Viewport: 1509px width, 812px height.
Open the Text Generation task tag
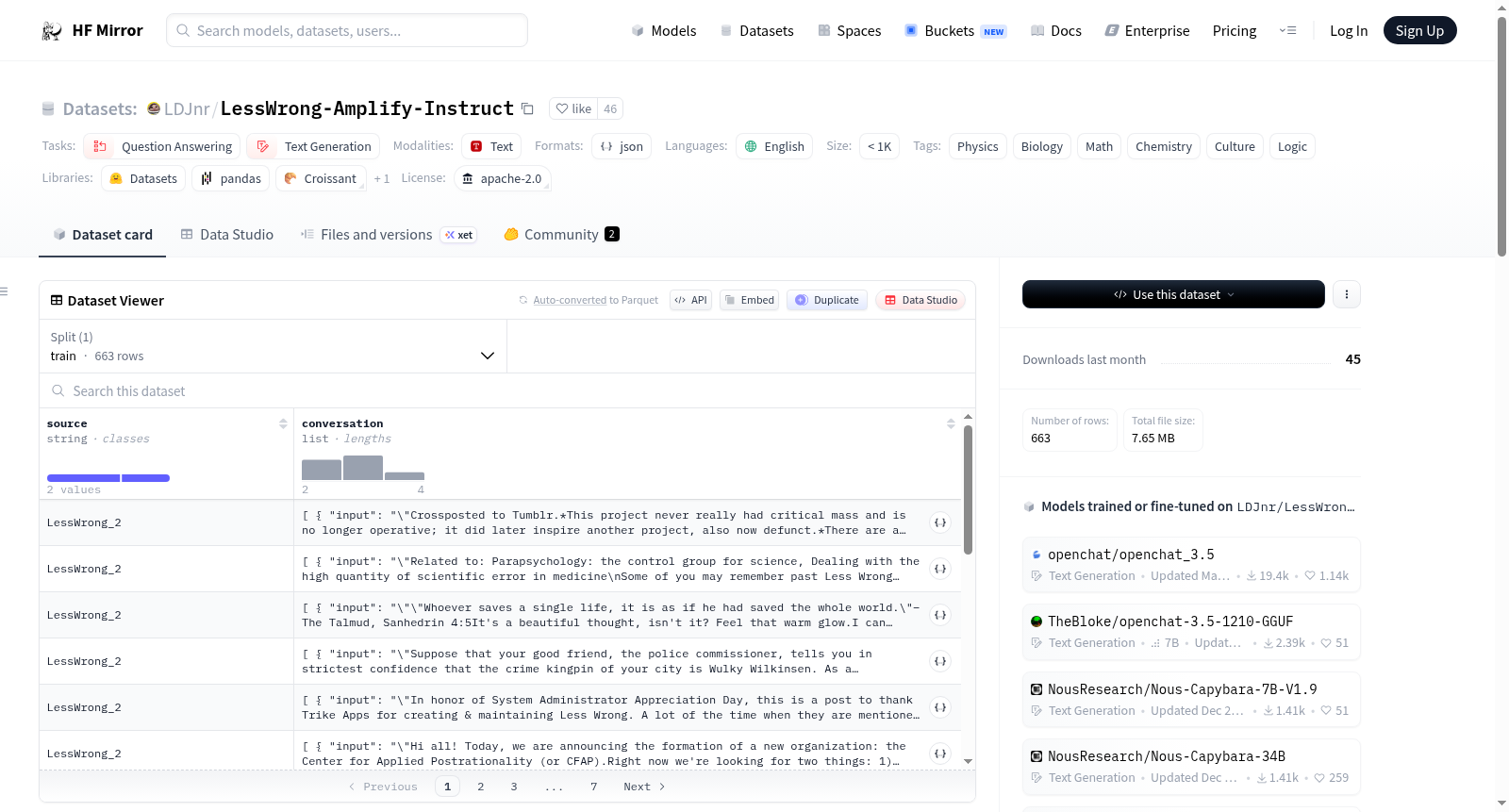pos(314,146)
